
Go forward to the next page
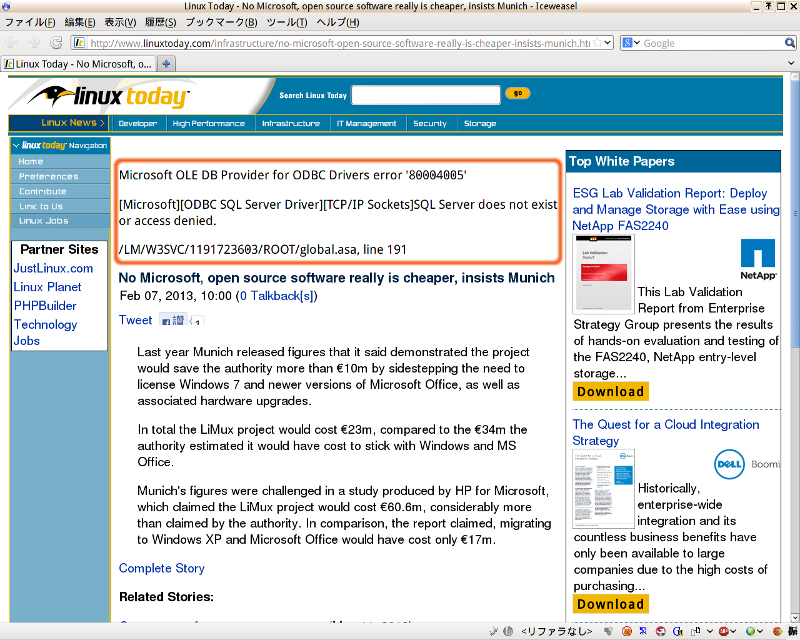pyautogui.click(x=34, y=43)
